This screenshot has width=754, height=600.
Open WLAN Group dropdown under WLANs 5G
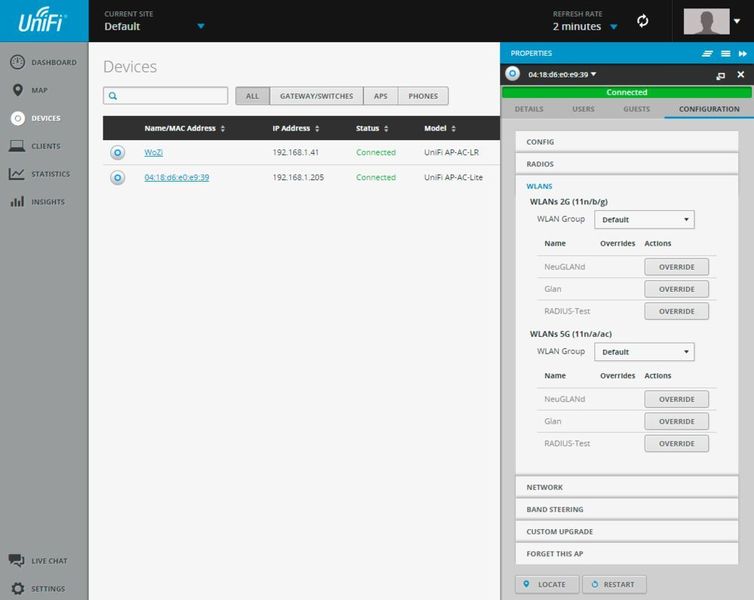[644, 352]
